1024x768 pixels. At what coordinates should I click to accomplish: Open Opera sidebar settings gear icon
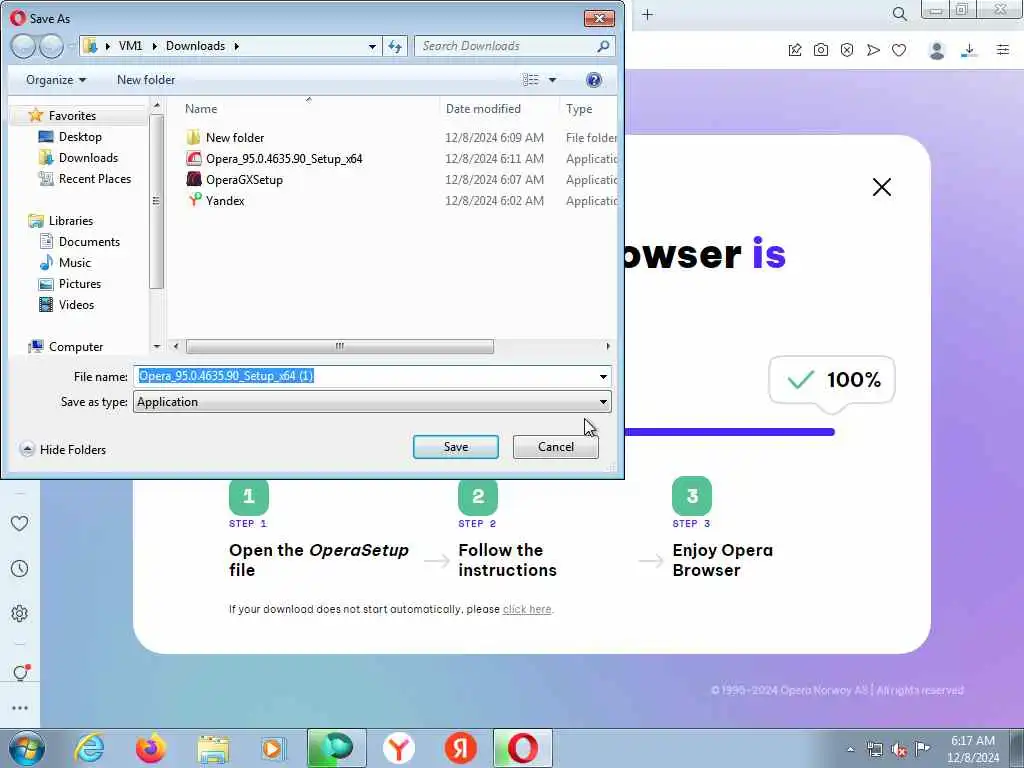(20, 613)
